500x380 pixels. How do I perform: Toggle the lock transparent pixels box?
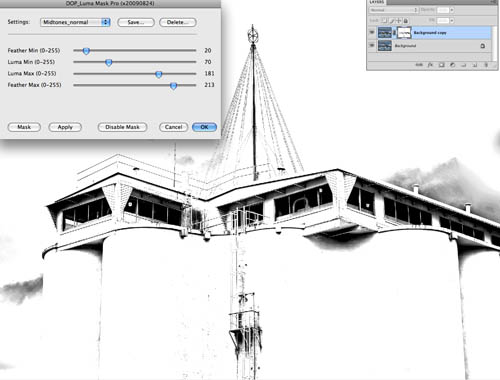point(384,21)
